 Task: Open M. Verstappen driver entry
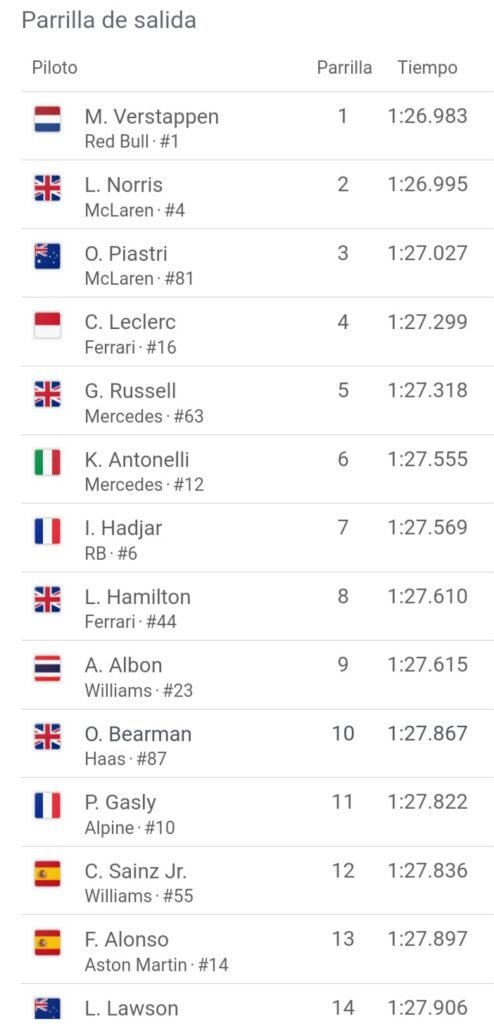tap(257, 126)
